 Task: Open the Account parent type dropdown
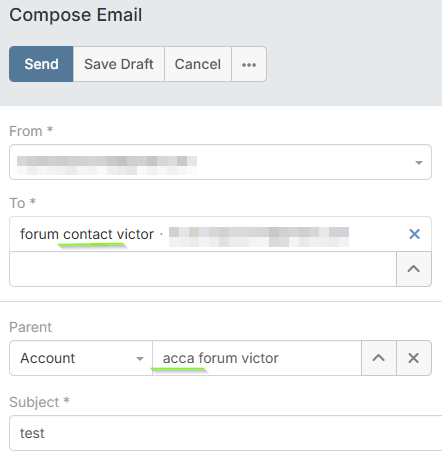click(x=81, y=358)
